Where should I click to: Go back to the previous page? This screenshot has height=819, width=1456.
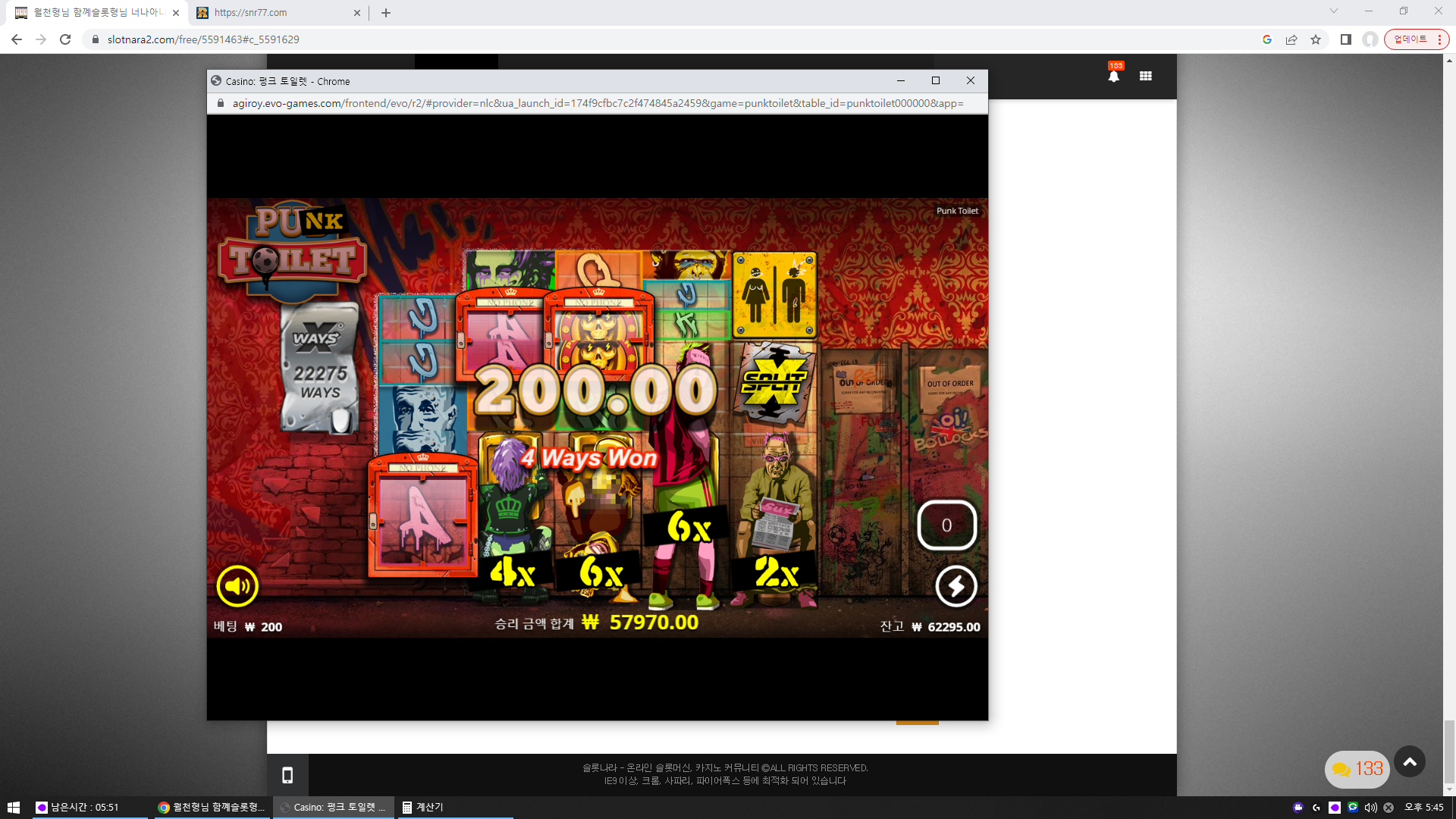pyautogui.click(x=17, y=39)
